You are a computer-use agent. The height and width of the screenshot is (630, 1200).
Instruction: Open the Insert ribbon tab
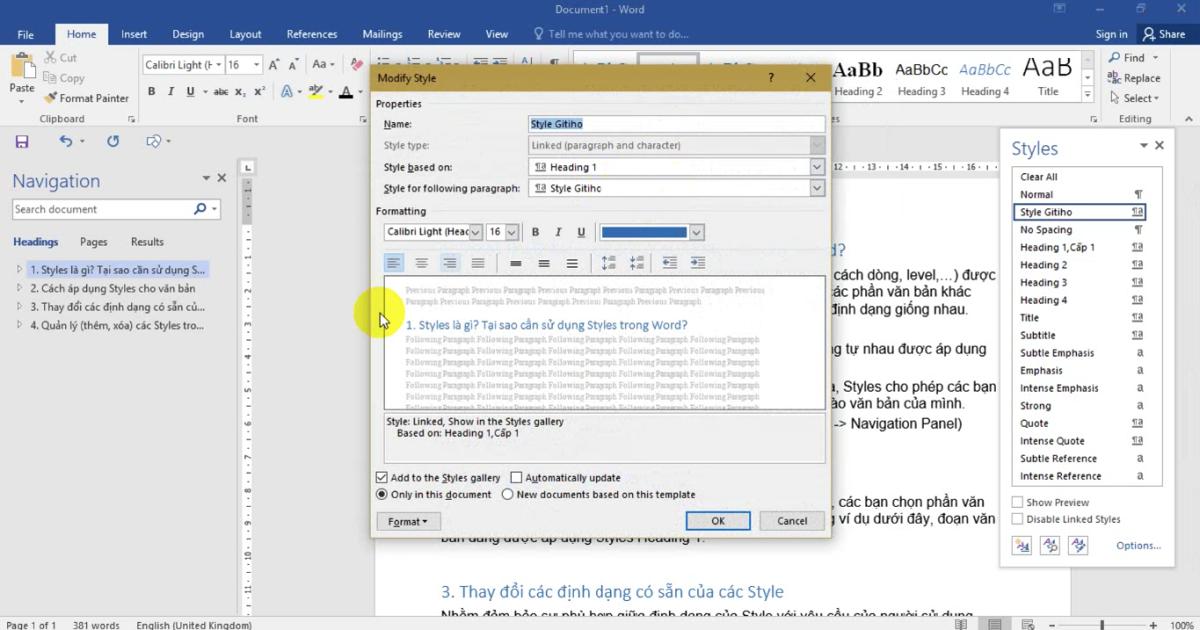point(134,34)
